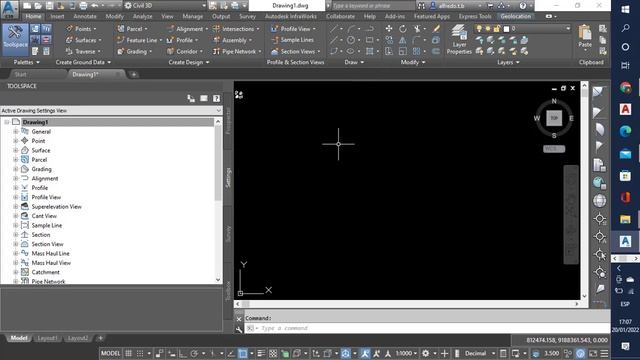Open Layer Properties manager
Viewport: 640px width, 360px height.
[x=459, y=39]
